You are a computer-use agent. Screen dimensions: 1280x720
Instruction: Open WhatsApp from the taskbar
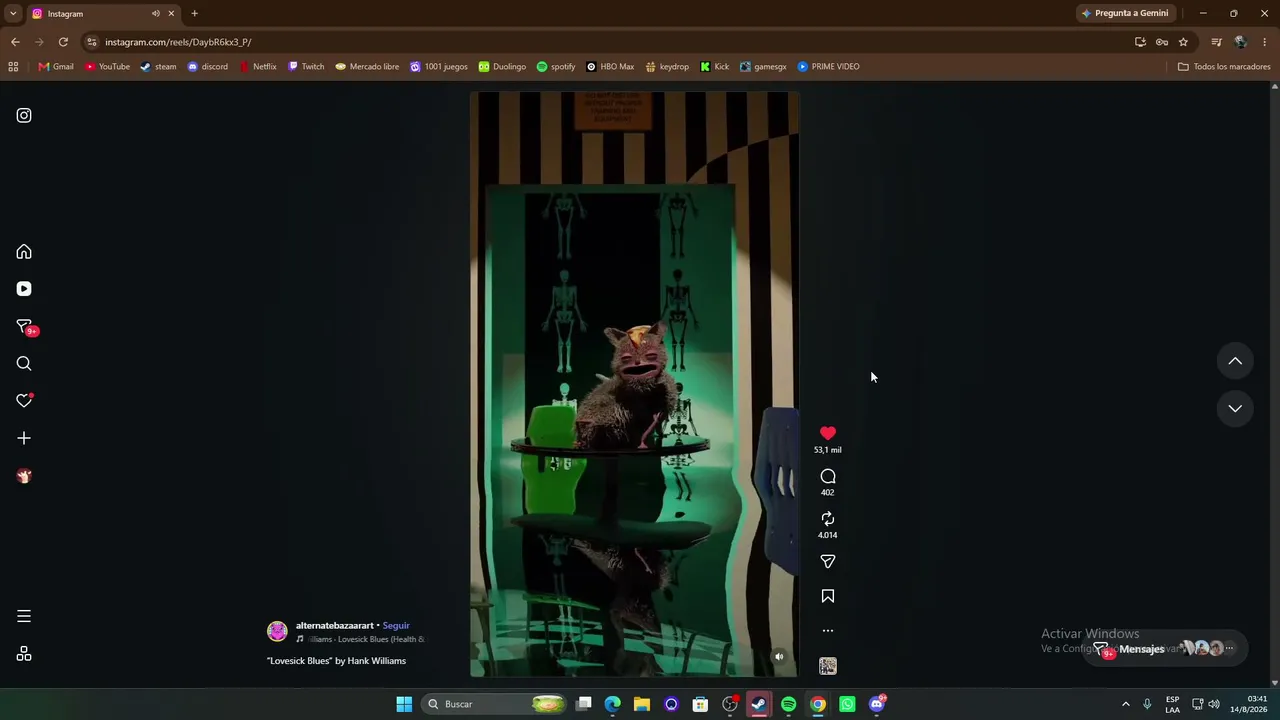click(847, 704)
